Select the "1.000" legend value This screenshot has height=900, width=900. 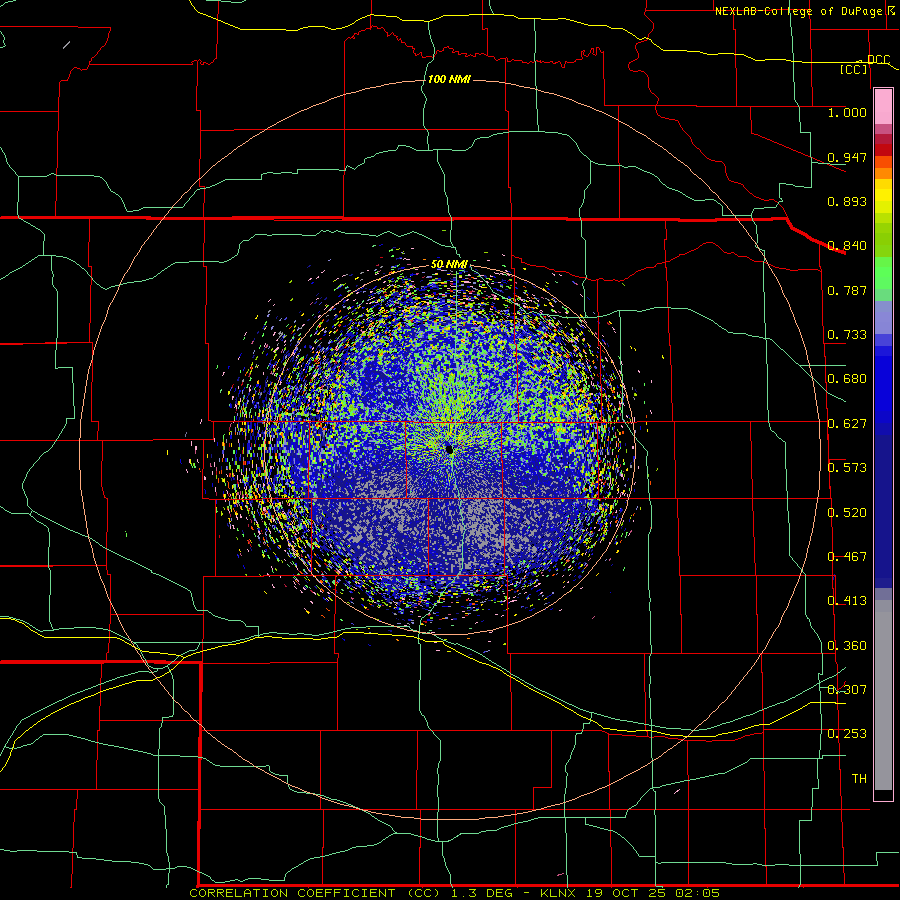click(x=847, y=113)
